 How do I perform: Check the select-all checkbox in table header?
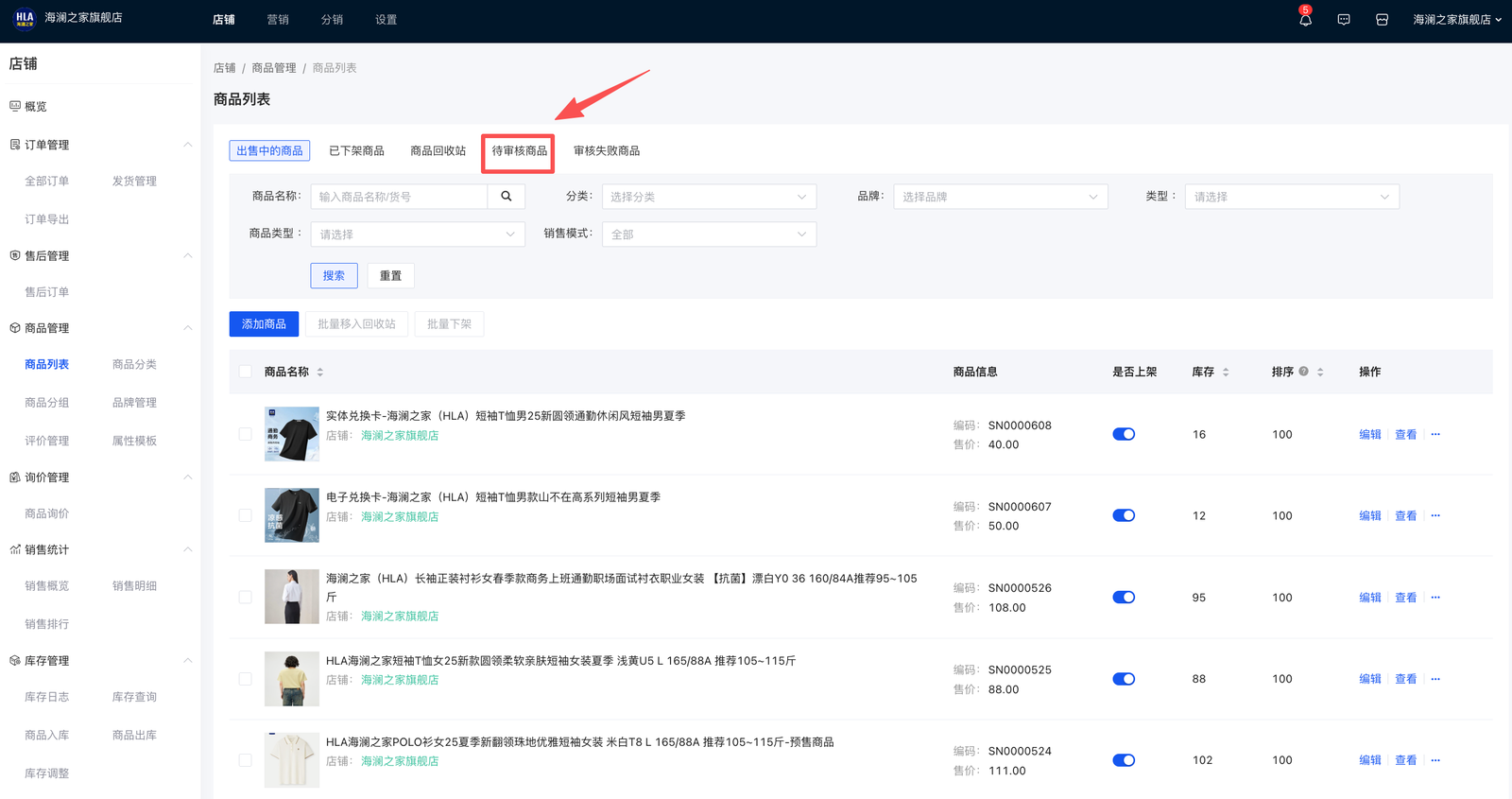pos(246,373)
